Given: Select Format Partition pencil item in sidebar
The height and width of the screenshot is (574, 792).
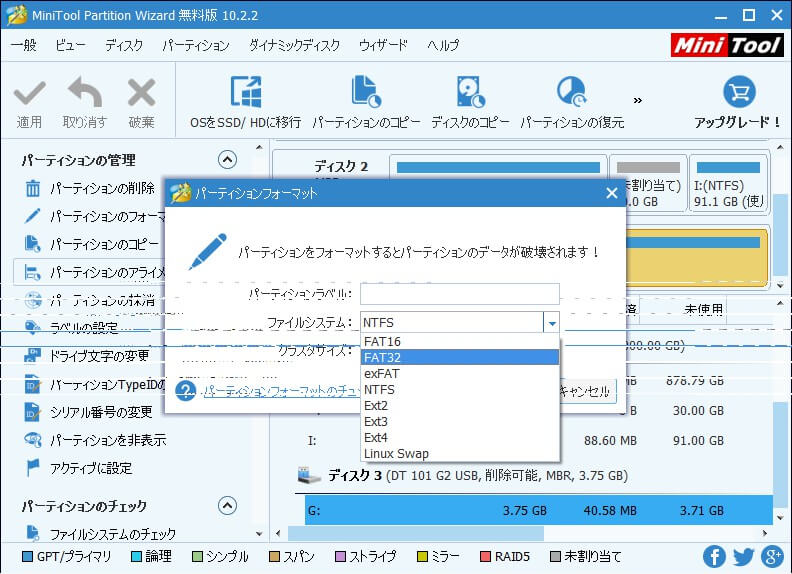Looking at the screenshot, I should pos(94,216).
